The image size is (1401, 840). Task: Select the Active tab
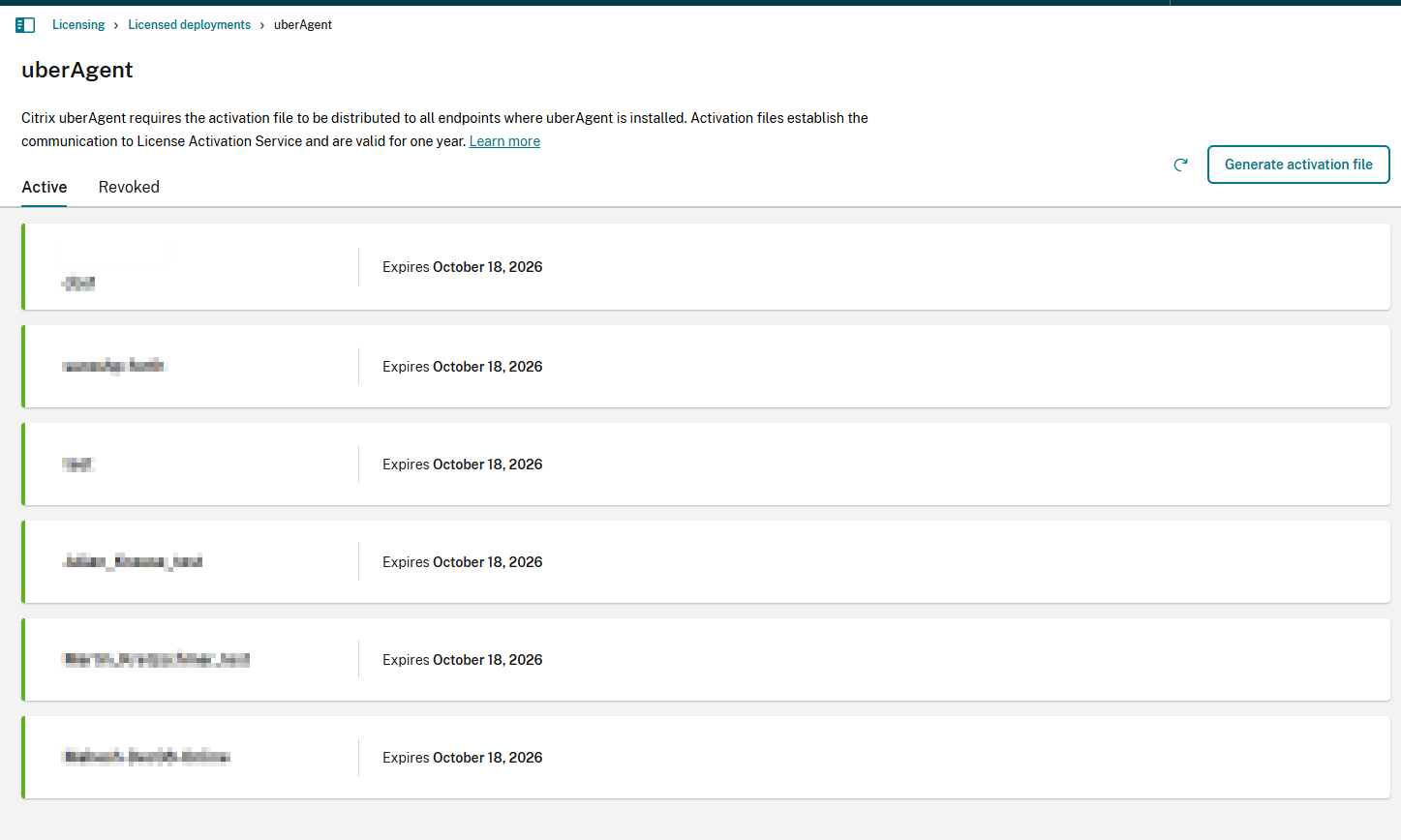pos(45,187)
